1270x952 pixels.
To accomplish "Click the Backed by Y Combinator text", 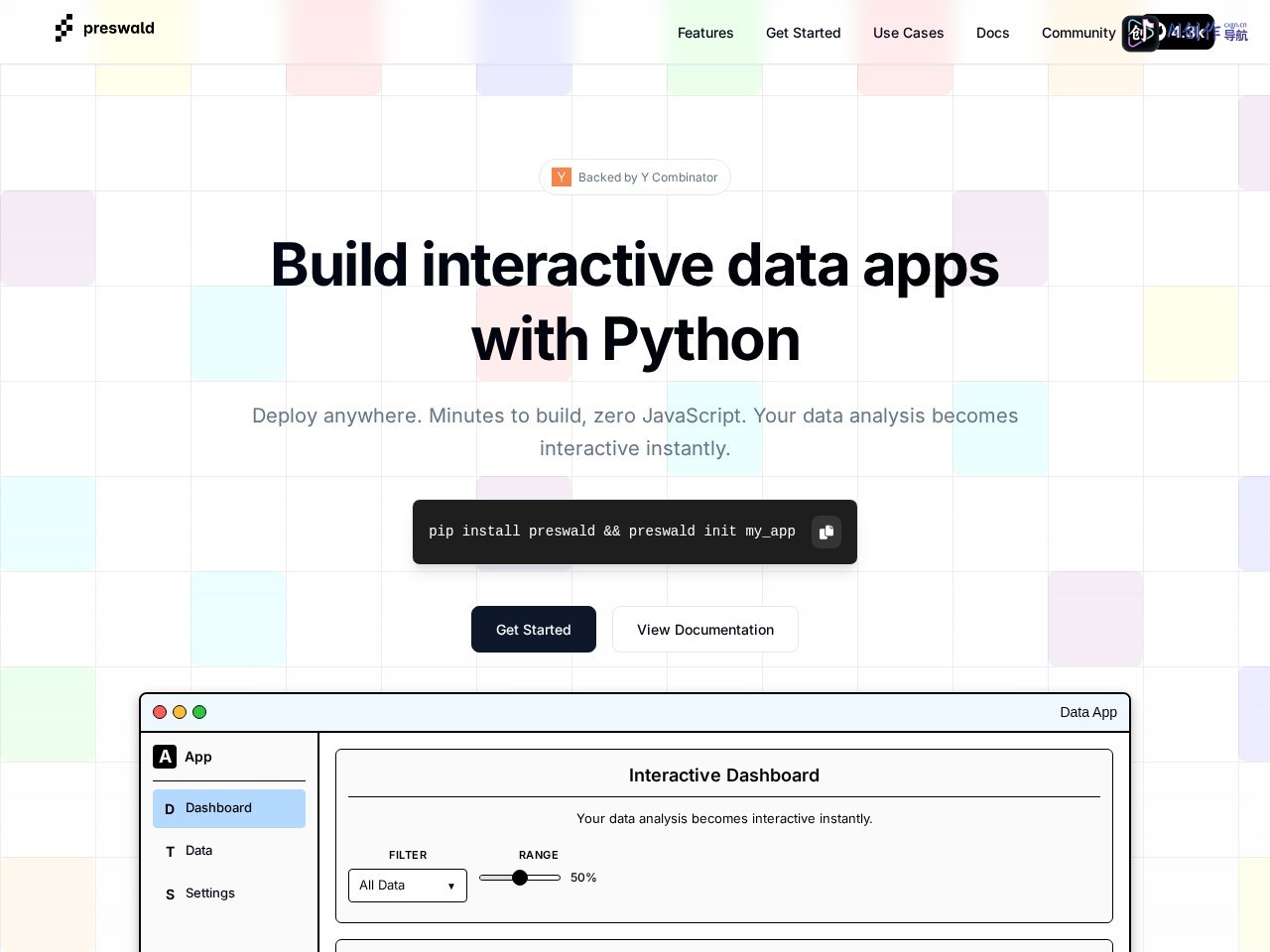I will (648, 178).
